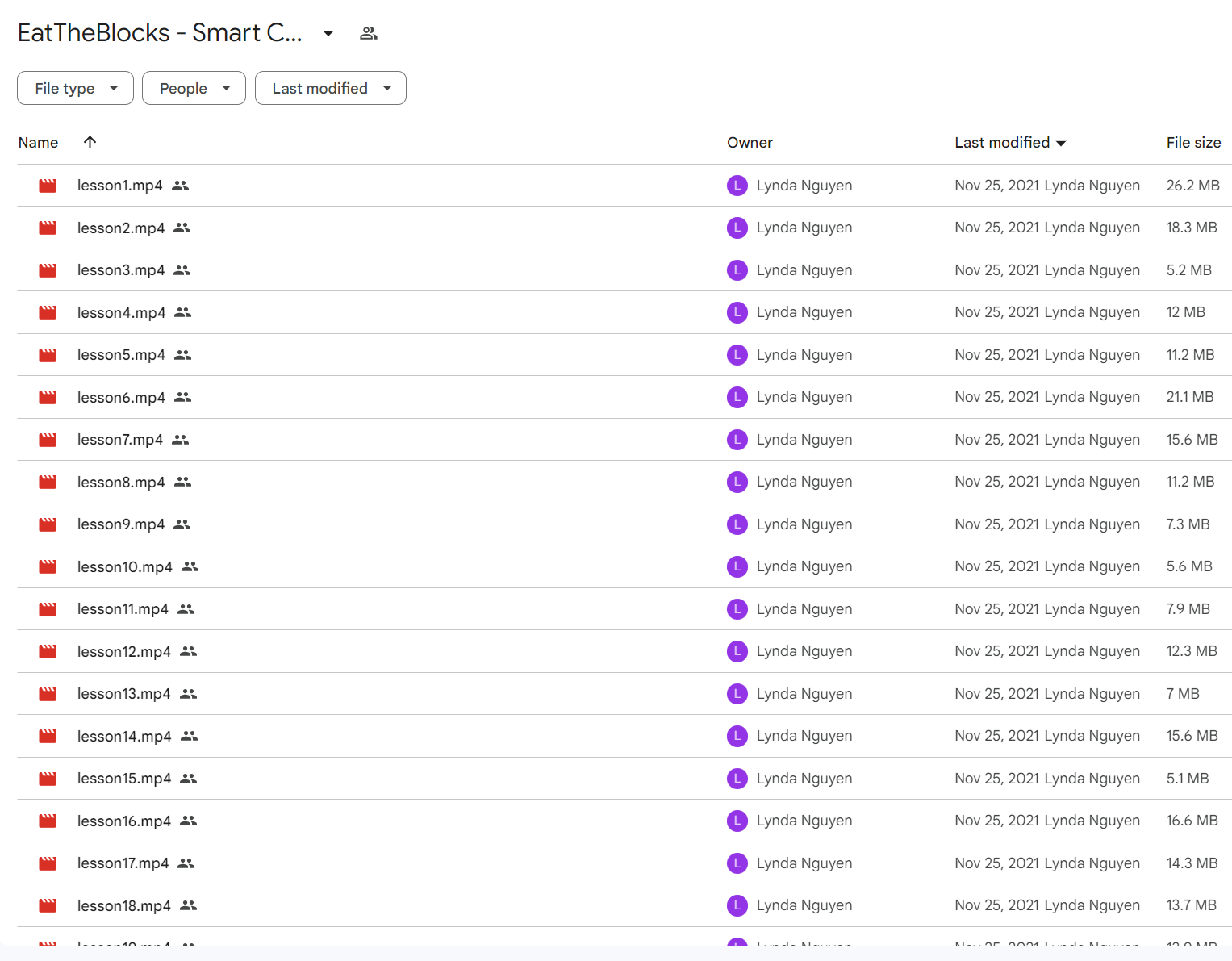Click the 13.7 MB file size value
Viewport: 1232px width, 961px height.
1192,905
